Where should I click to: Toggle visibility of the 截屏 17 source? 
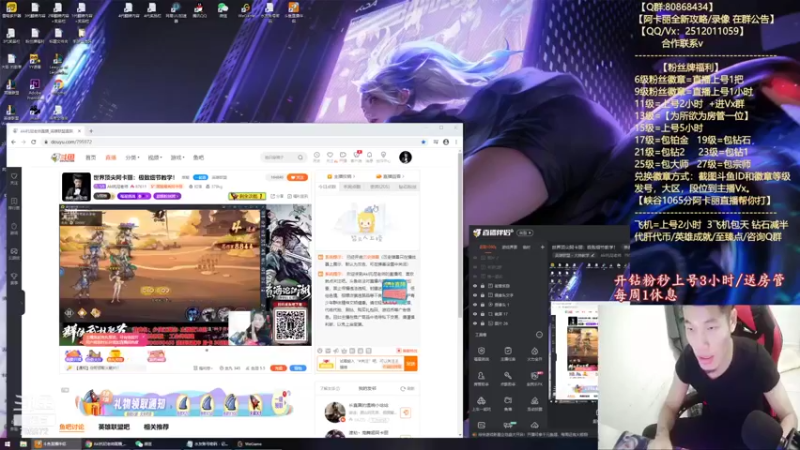point(475,314)
